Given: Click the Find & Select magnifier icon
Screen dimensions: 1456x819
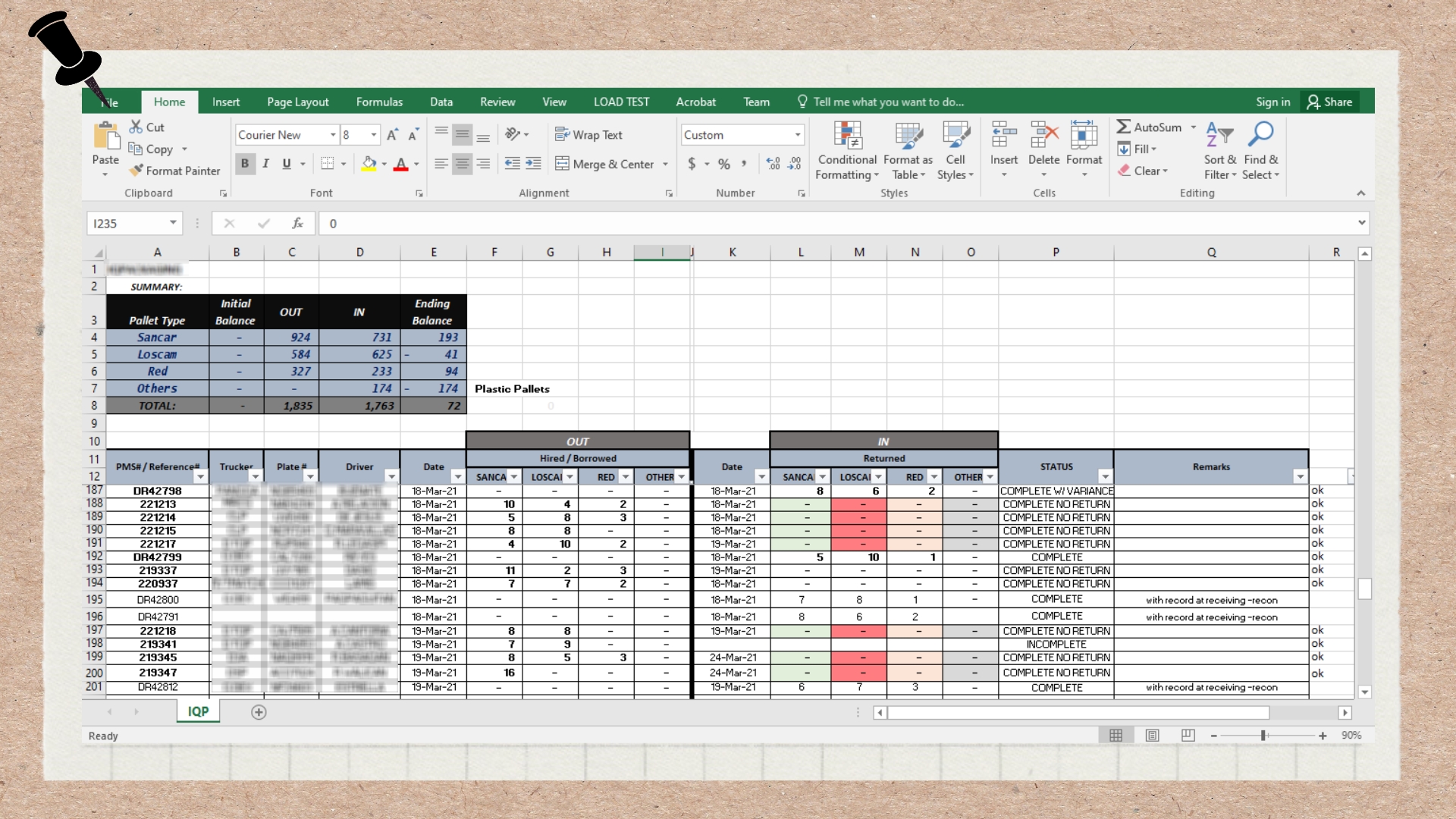Looking at the screenshot, I should click(x=1260, y=135).
